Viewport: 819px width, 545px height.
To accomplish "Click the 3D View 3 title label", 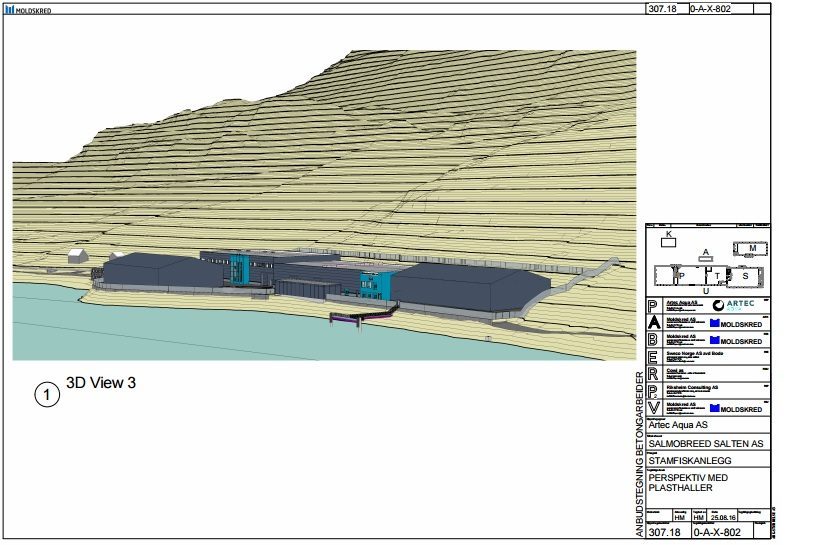I will (x=100, y=382).
